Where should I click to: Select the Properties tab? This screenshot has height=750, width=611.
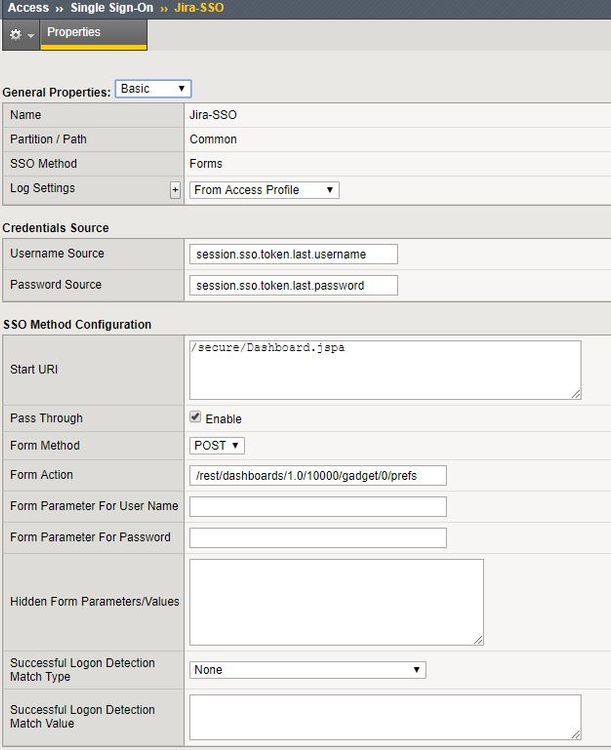(x=74, y=33)
